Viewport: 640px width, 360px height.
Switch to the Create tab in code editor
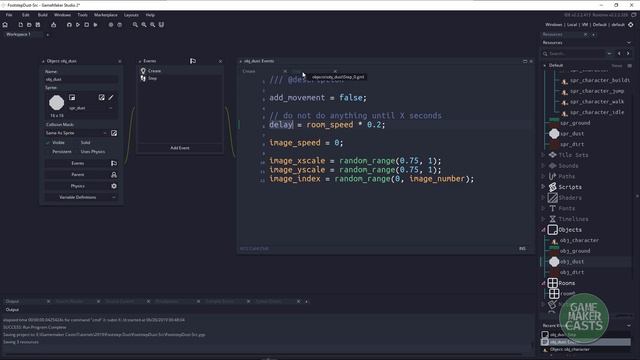point(249,71)
